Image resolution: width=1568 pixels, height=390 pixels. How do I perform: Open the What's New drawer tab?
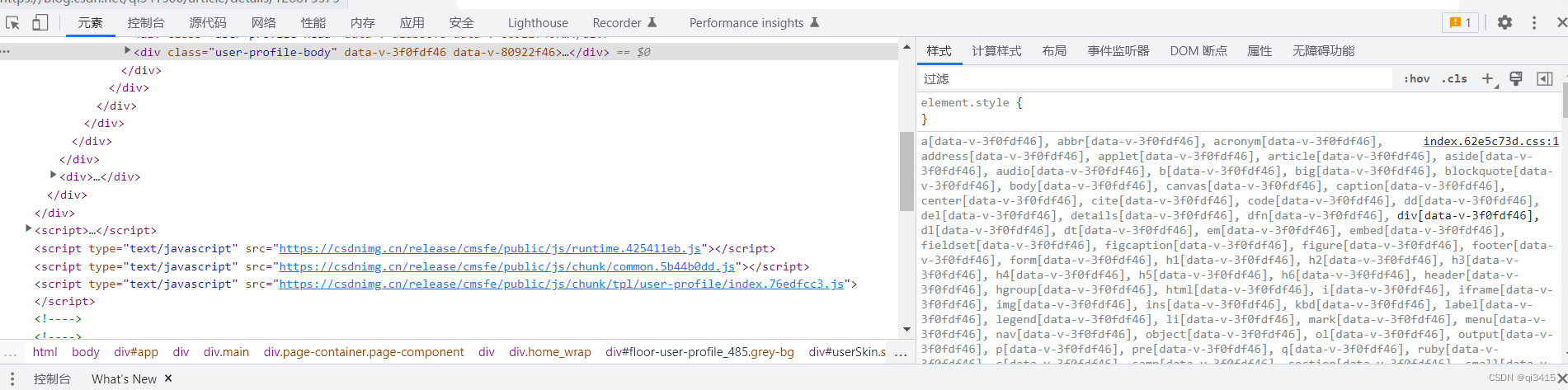click(x=124, y=378)
